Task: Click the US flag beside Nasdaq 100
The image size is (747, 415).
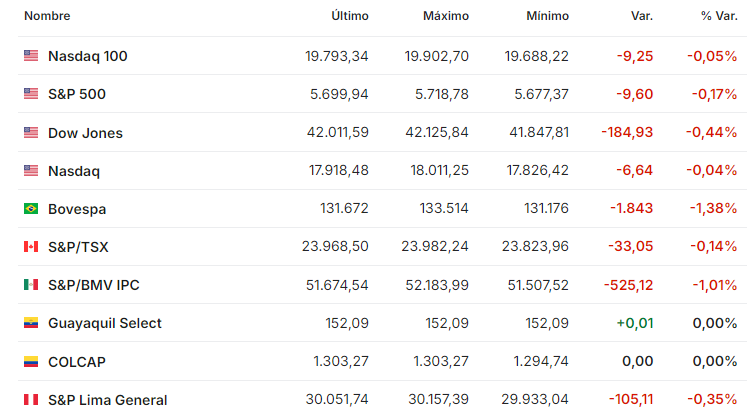Action: (31, 56)
